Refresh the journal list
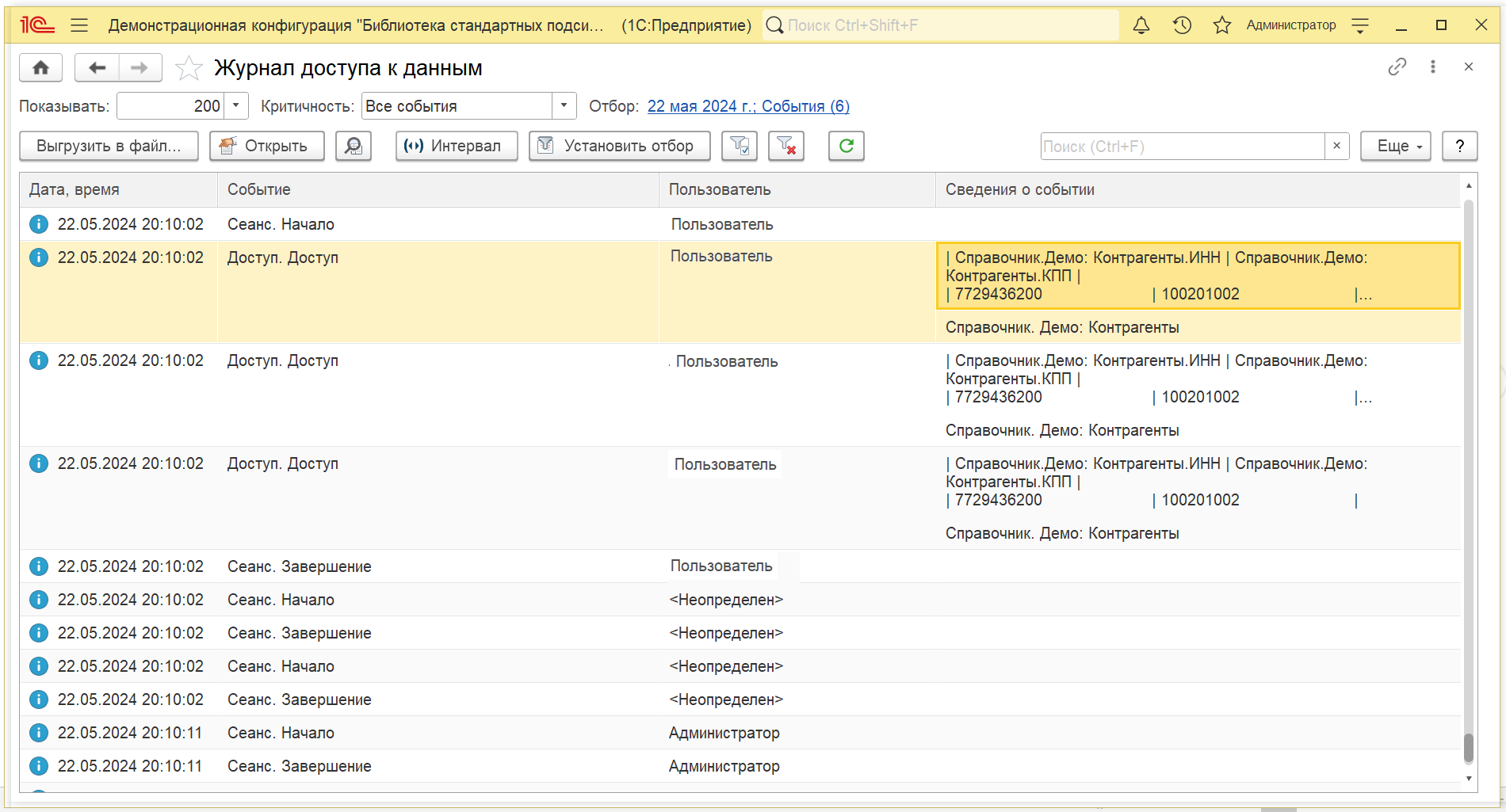The height and width of the screenshot is (812, 1506). 847,146
